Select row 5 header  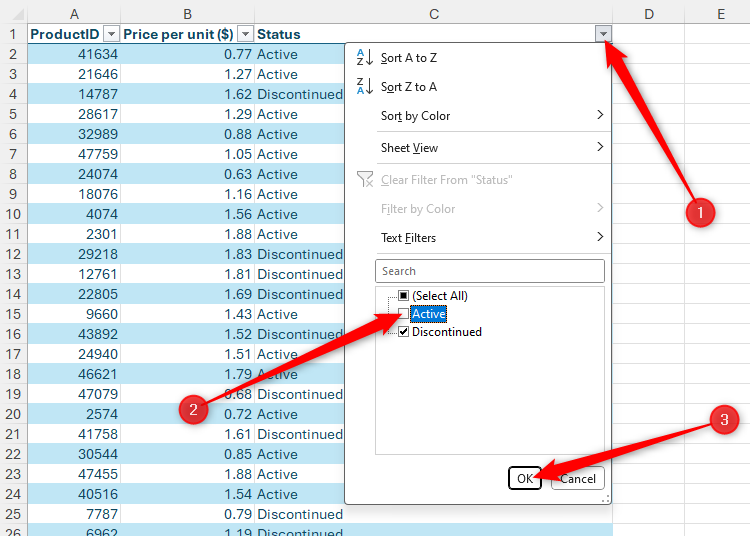13,114
